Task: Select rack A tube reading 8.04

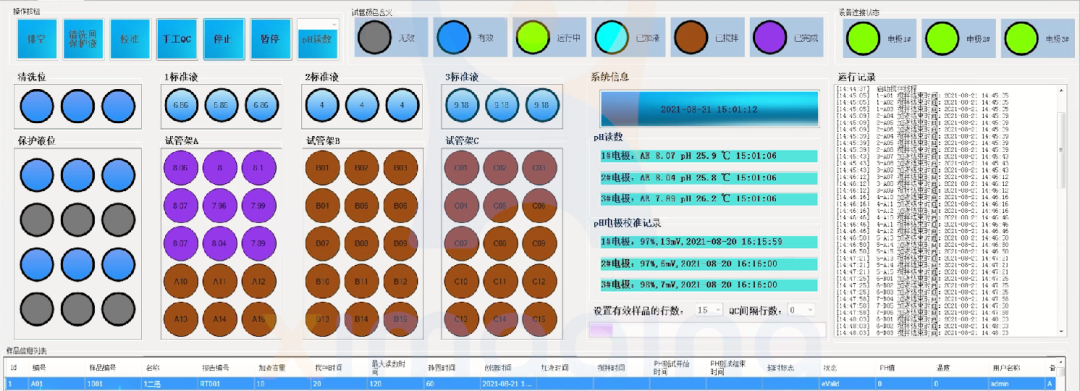Action: [220, 243]
